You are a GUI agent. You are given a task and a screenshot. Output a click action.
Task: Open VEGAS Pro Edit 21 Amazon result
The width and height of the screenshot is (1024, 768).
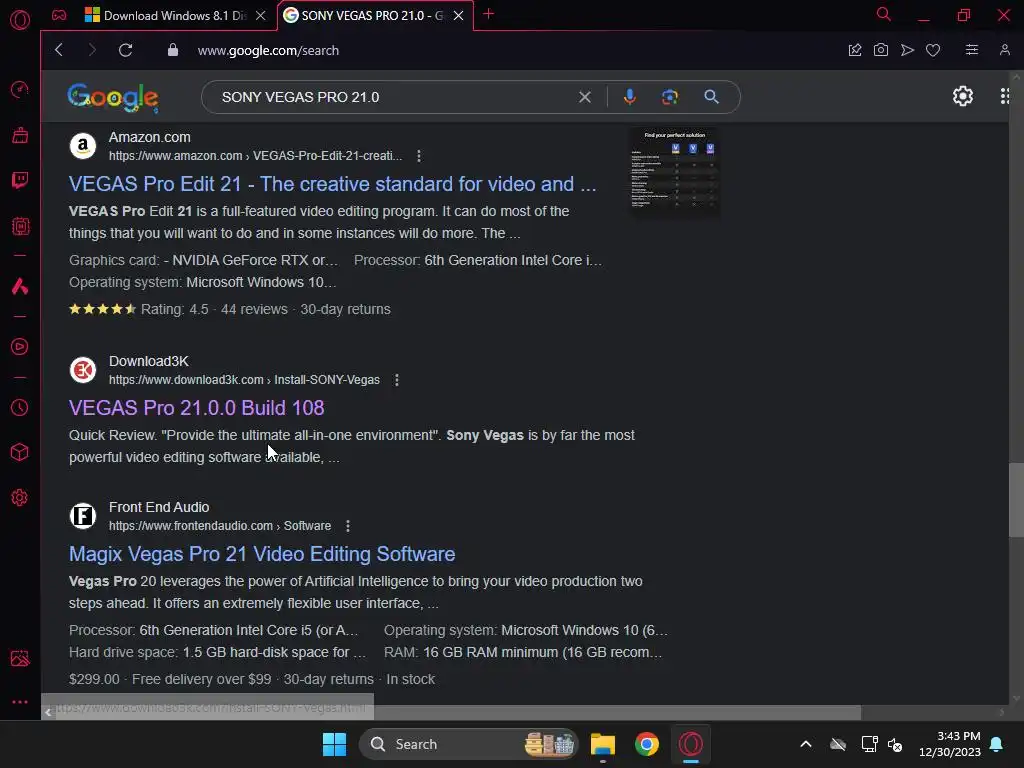[332, 184]
